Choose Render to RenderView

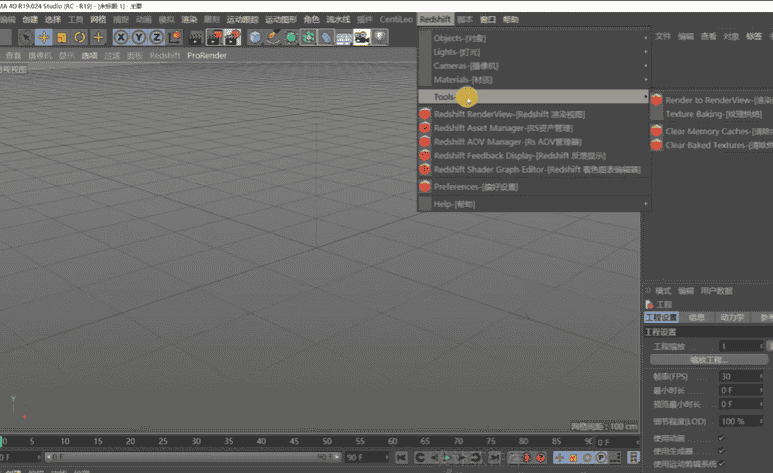[711, 100]
